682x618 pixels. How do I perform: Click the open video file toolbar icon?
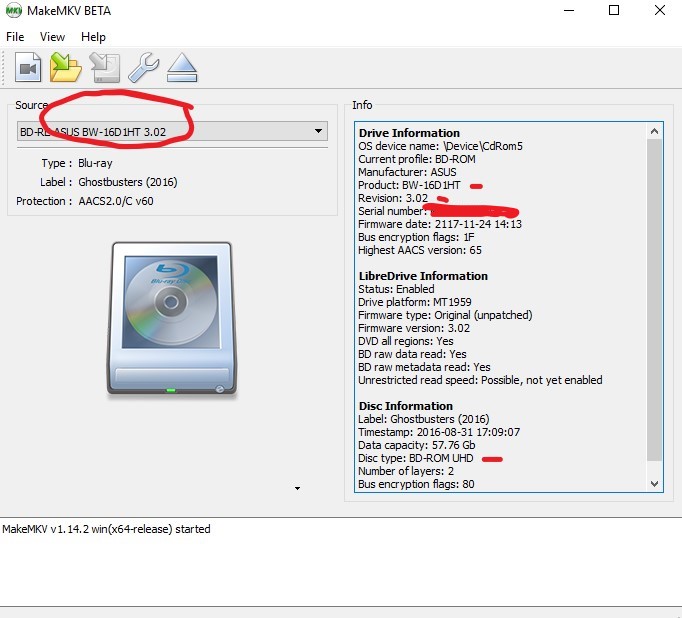click(x=27, y=68)
